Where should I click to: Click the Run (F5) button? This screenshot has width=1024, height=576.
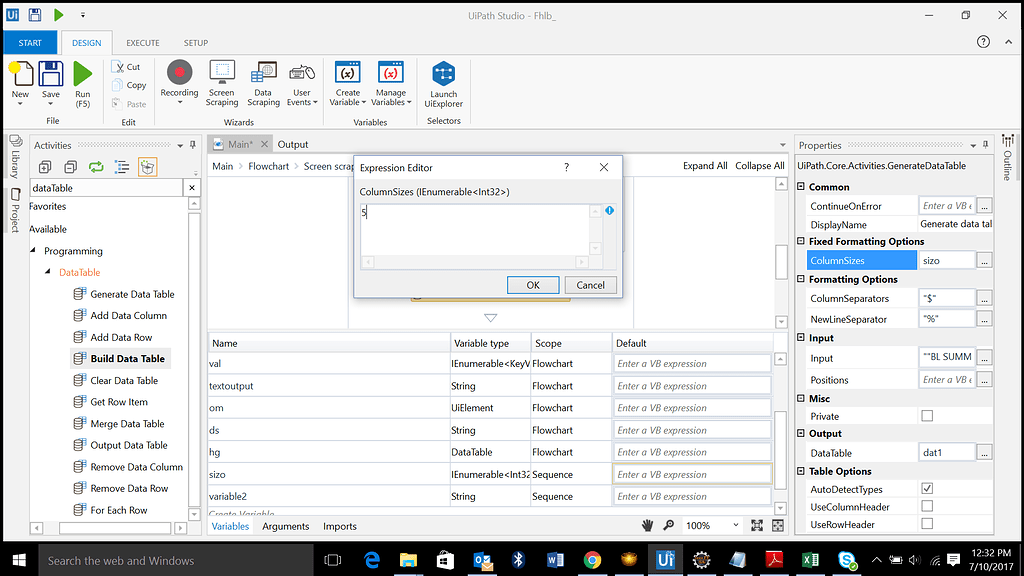pyautogui.click(x=83, y=75)
